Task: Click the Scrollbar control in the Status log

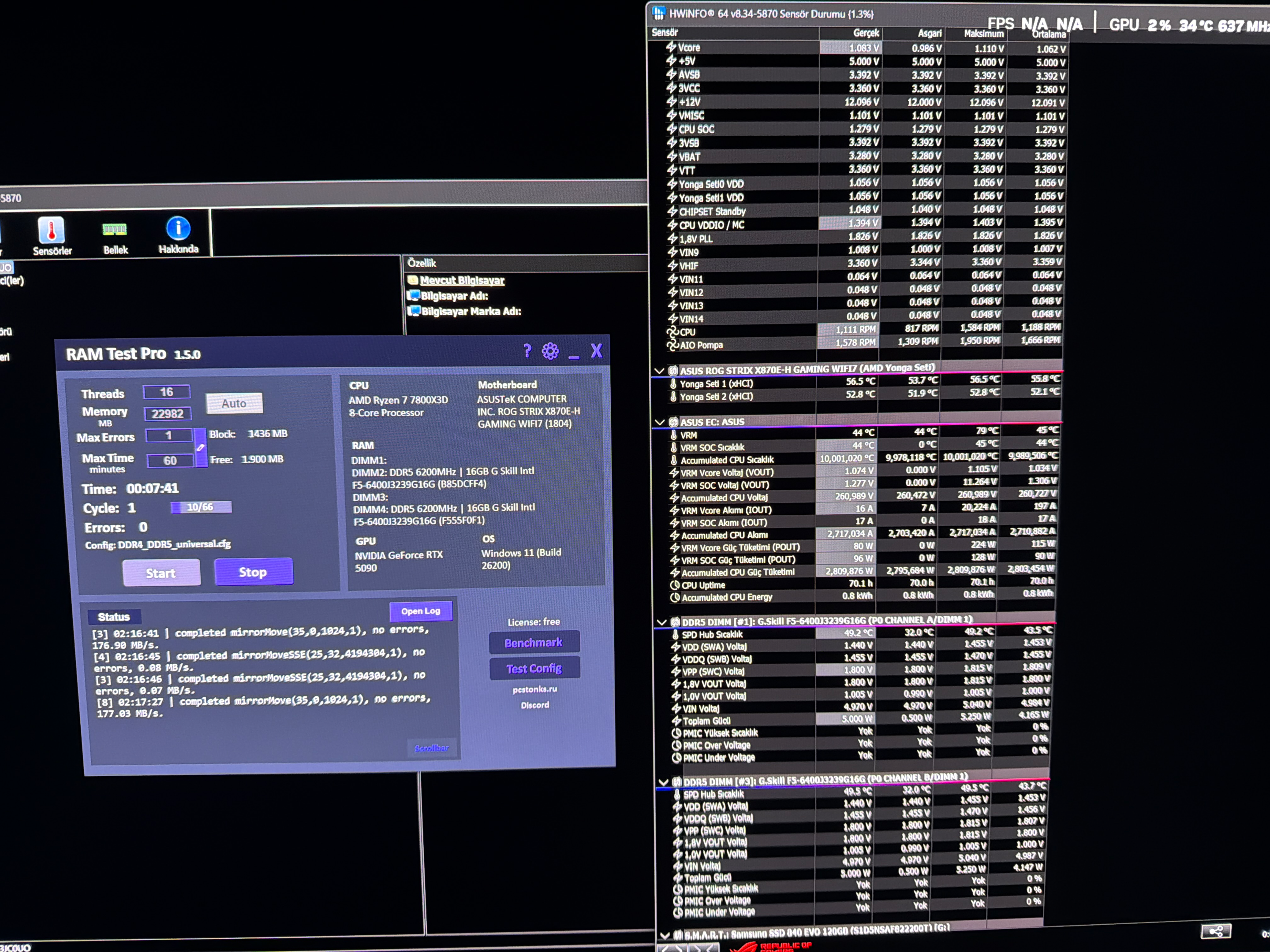Action: (x=432, y=747)
